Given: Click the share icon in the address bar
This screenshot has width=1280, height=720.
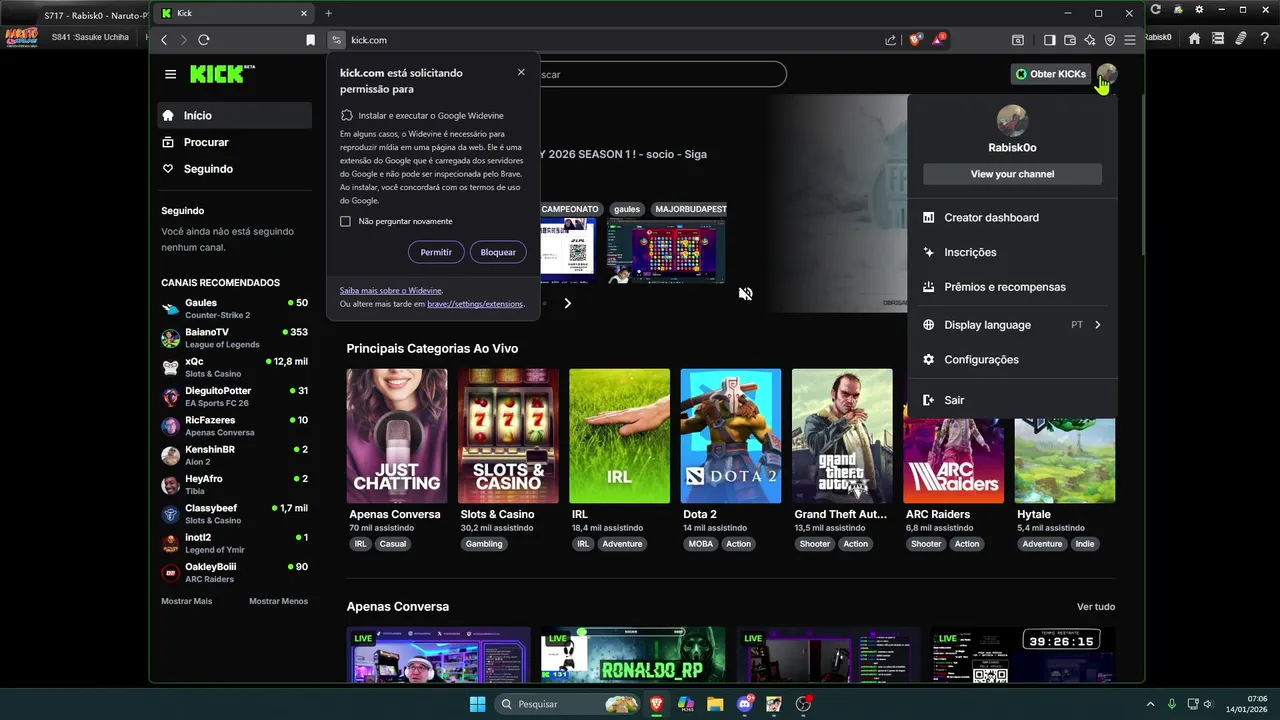Looking at the screenshot, I should (890, 40).
